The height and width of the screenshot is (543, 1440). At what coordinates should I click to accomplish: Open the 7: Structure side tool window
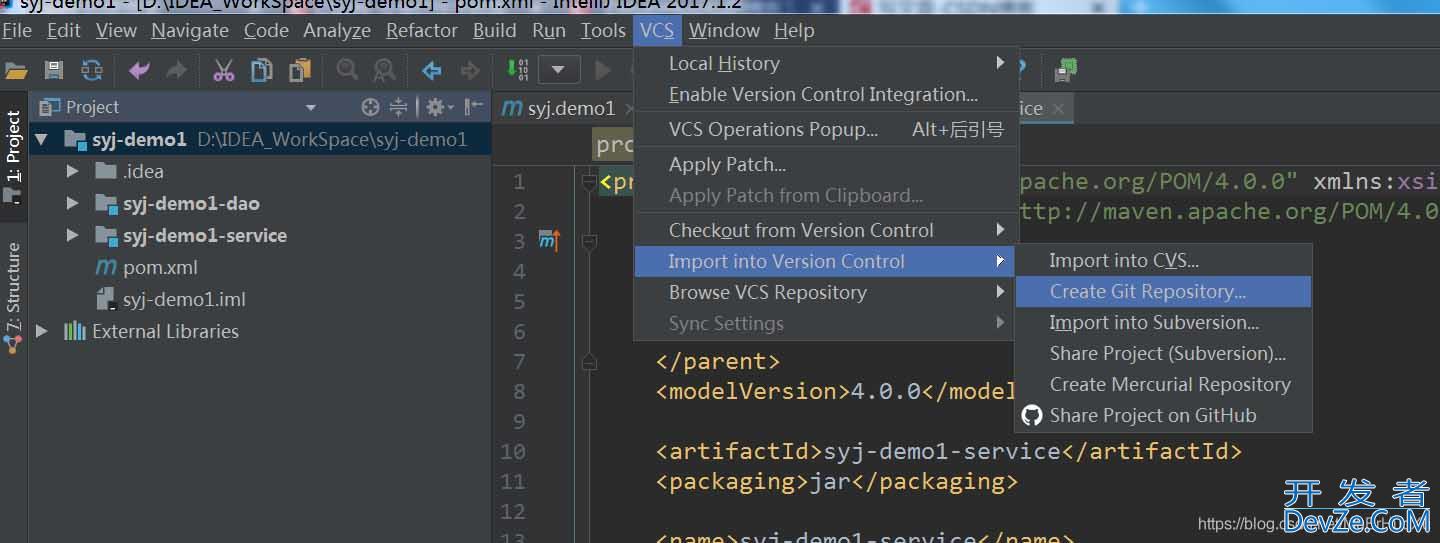pos(14,297)
